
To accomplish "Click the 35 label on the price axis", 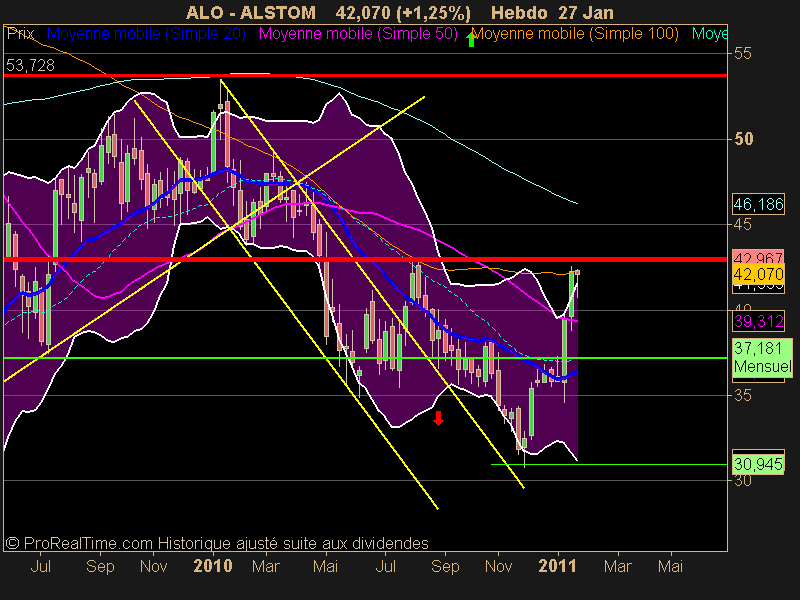I will pos(742,395).
